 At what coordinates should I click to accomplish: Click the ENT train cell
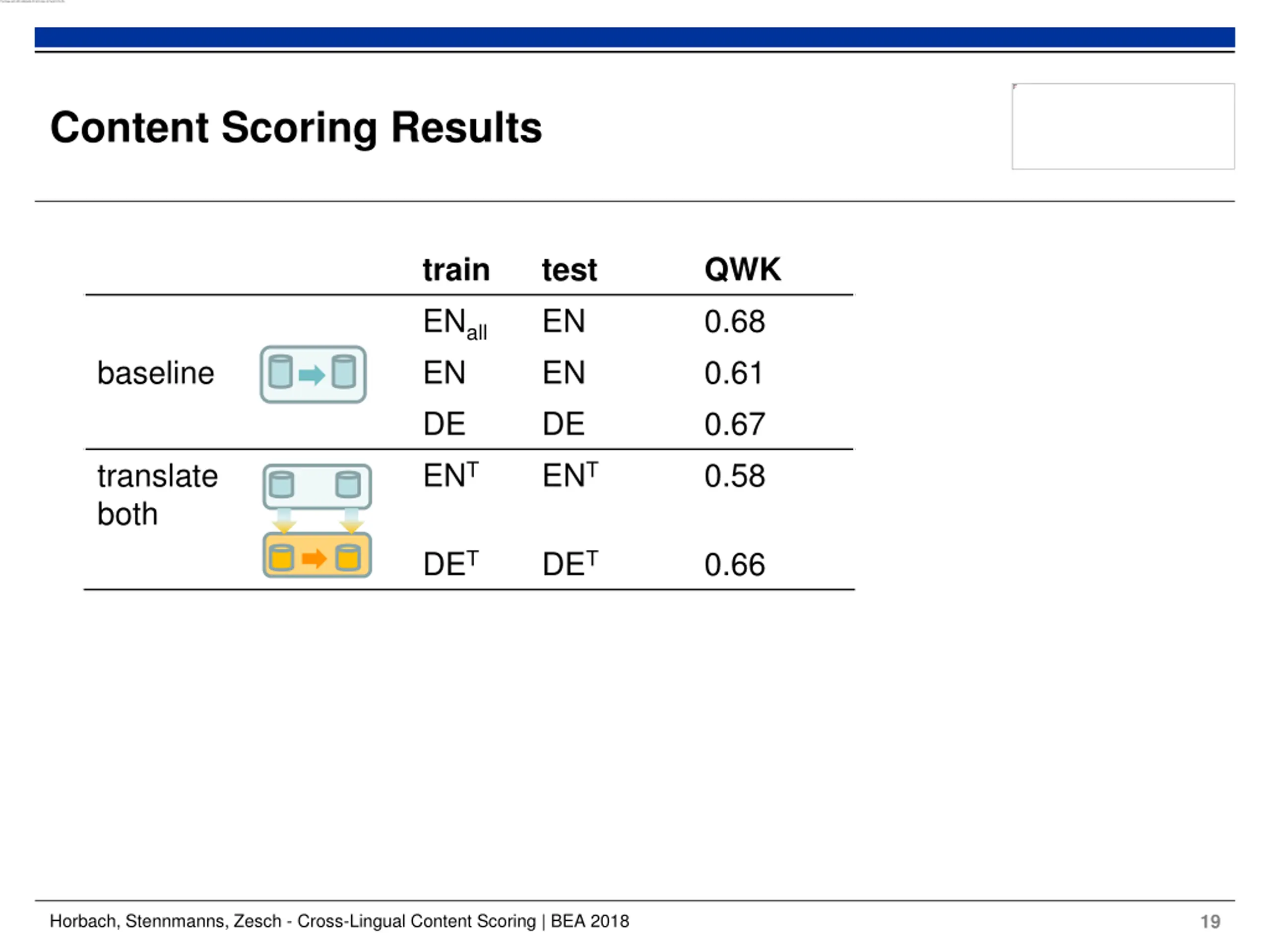[451, 475]
